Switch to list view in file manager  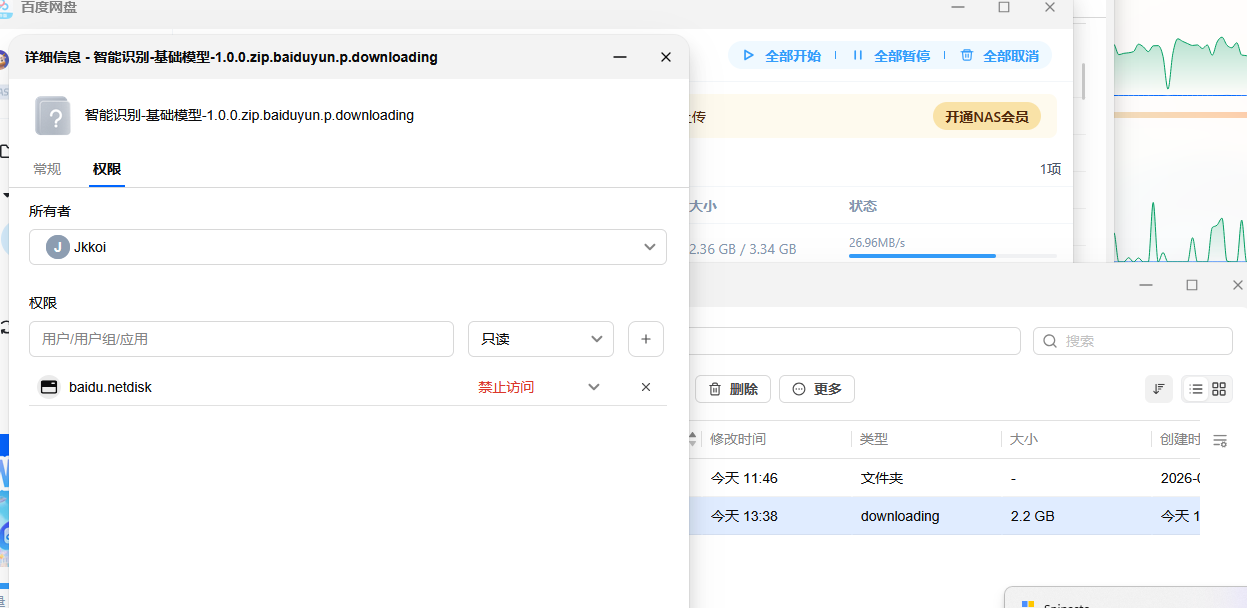(1196, 389)
